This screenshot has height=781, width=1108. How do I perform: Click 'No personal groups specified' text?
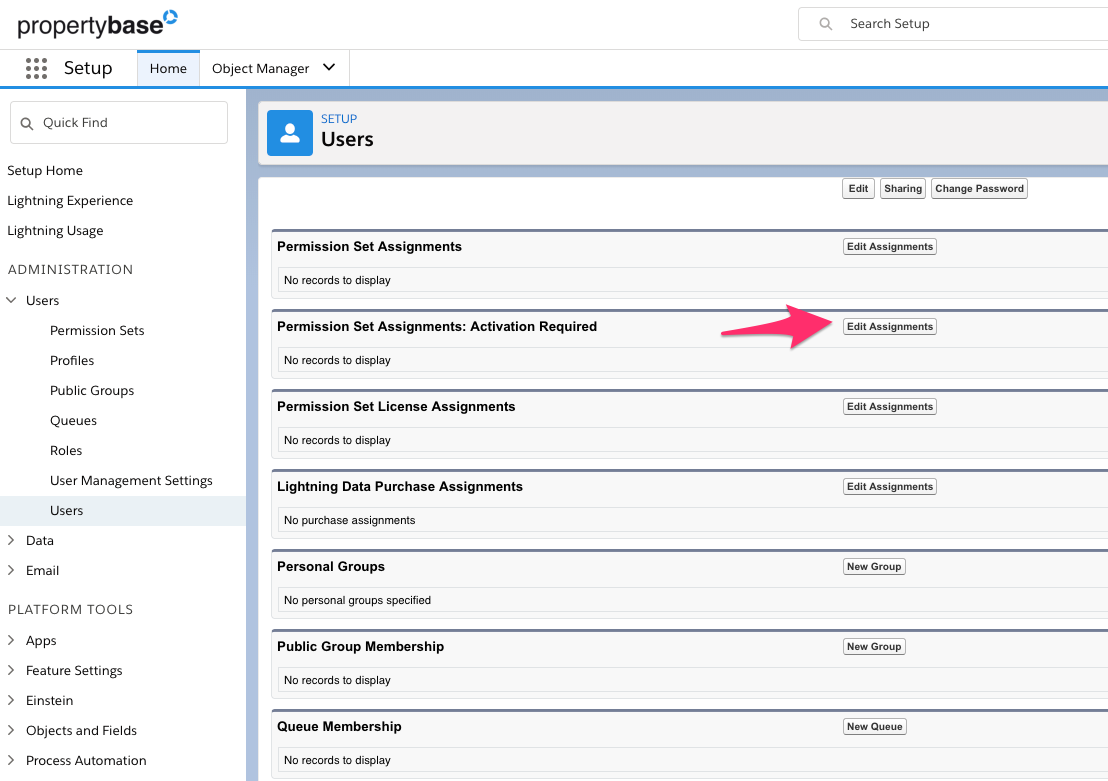(358, 600)
